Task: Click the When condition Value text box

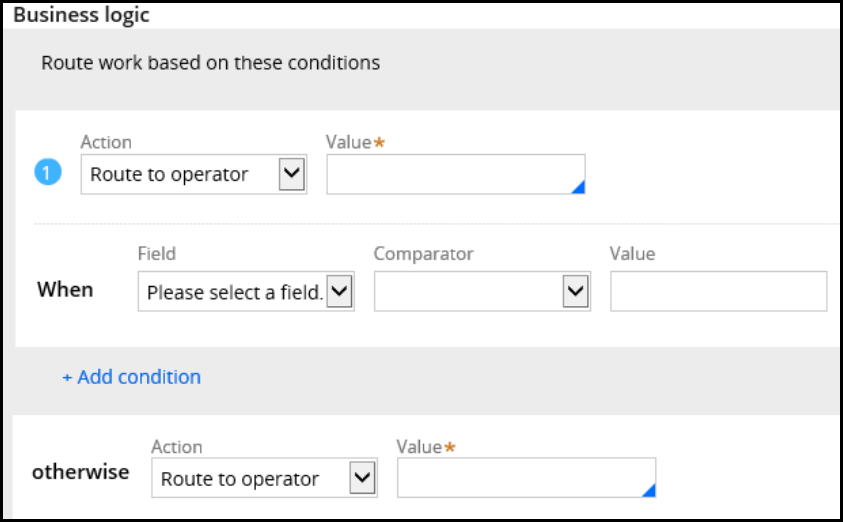Action: [x=718, y=292]
